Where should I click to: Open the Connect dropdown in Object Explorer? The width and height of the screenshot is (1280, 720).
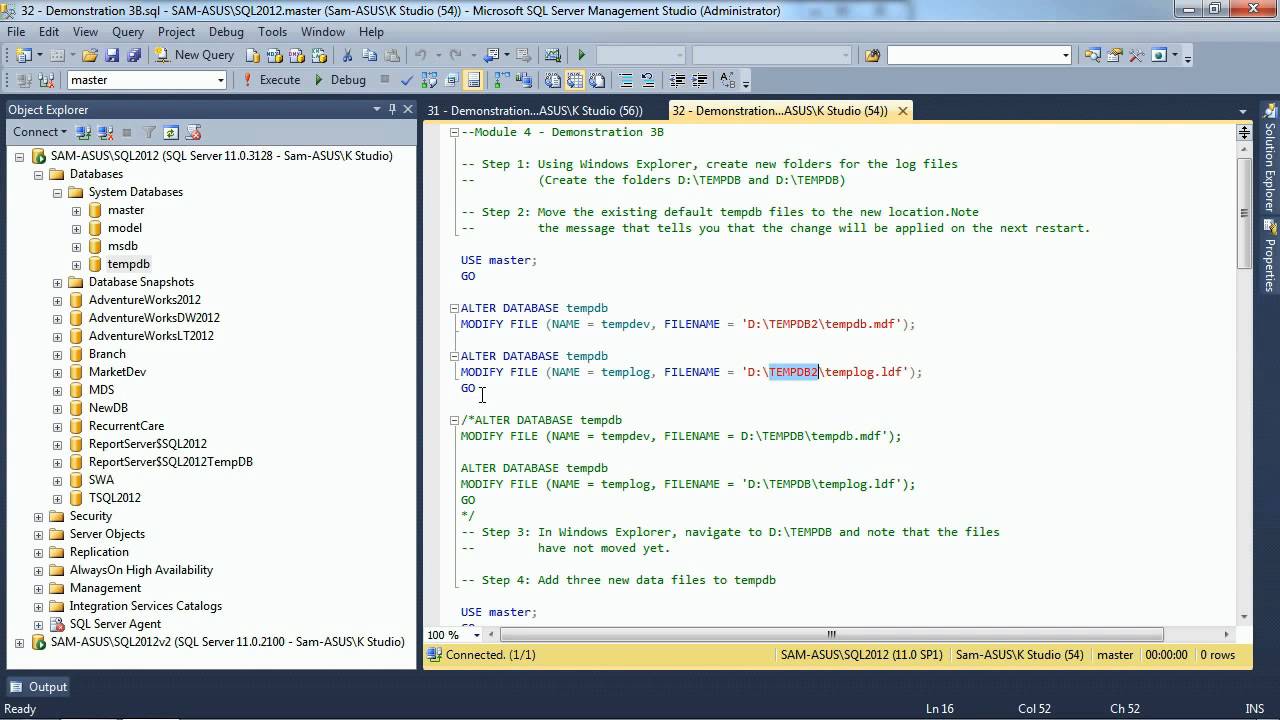39,132
